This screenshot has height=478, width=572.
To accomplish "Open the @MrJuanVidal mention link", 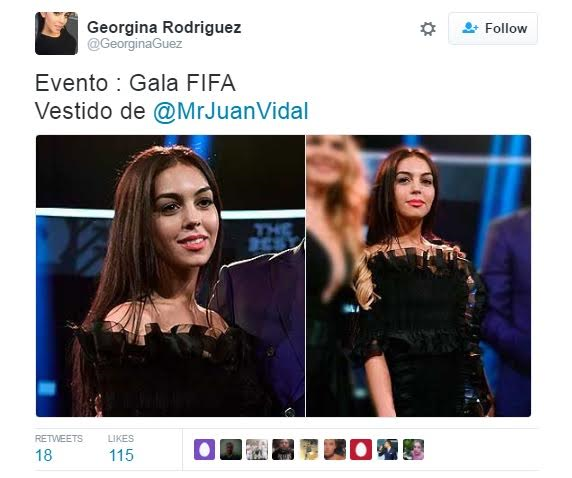I will pos(231,111).
